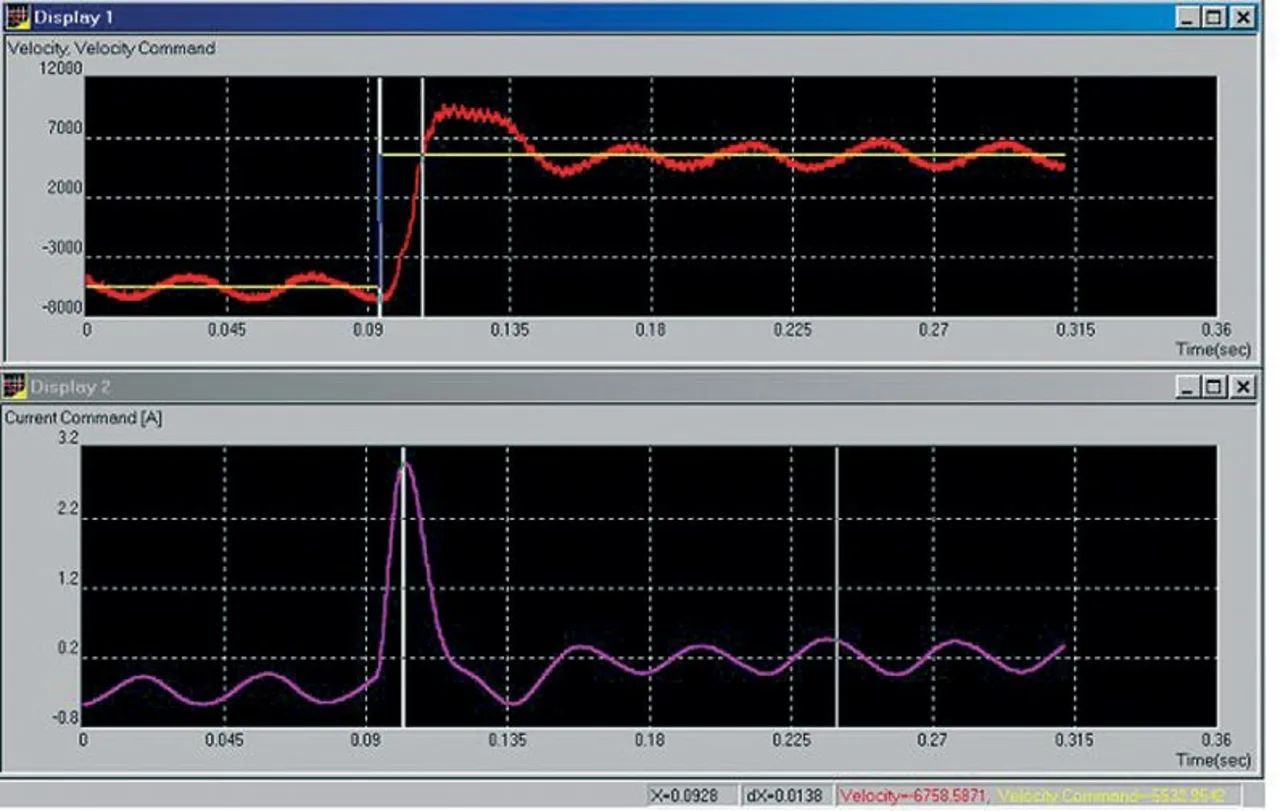Click the Display 1 window icon
This screenshot has height=811, width=1280.
[17, 17]
